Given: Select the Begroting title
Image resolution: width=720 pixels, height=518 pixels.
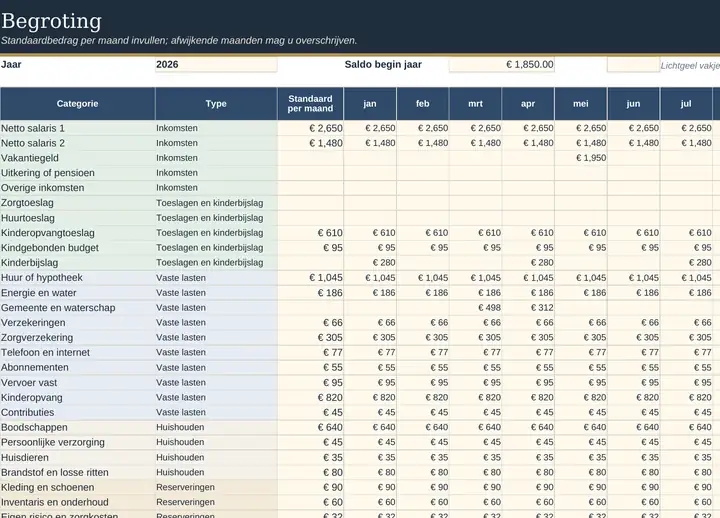Looking at the screenshot, I should point(51,21).
